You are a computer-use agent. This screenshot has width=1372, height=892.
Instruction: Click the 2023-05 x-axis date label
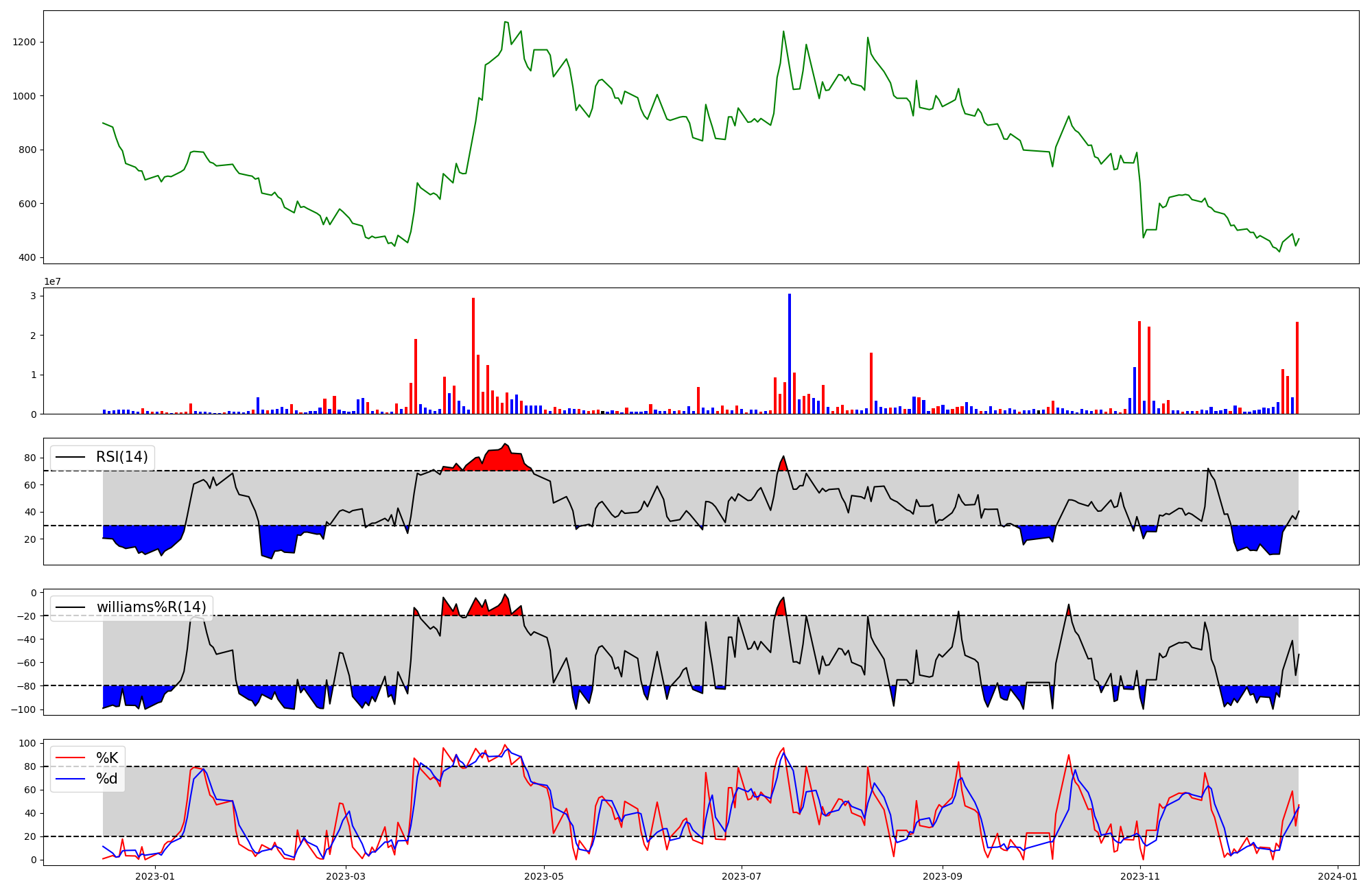[544, 876]
